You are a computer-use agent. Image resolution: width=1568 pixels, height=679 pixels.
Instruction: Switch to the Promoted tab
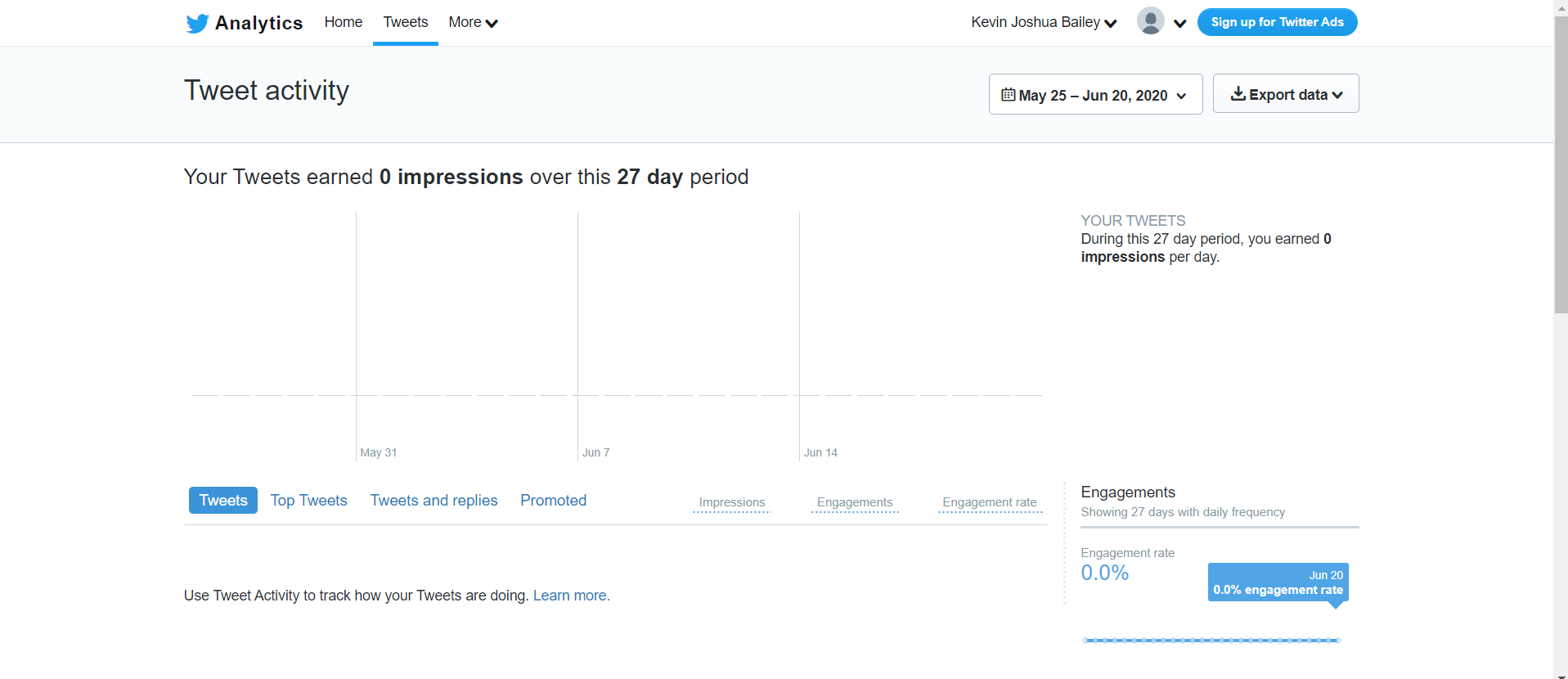point(553,500)
